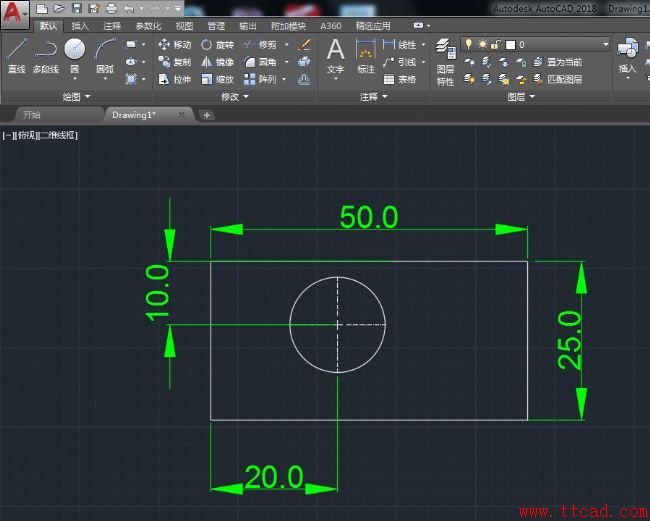Select the 圆 (Circle) tool
Screen dimensions: 650x521
75,55
